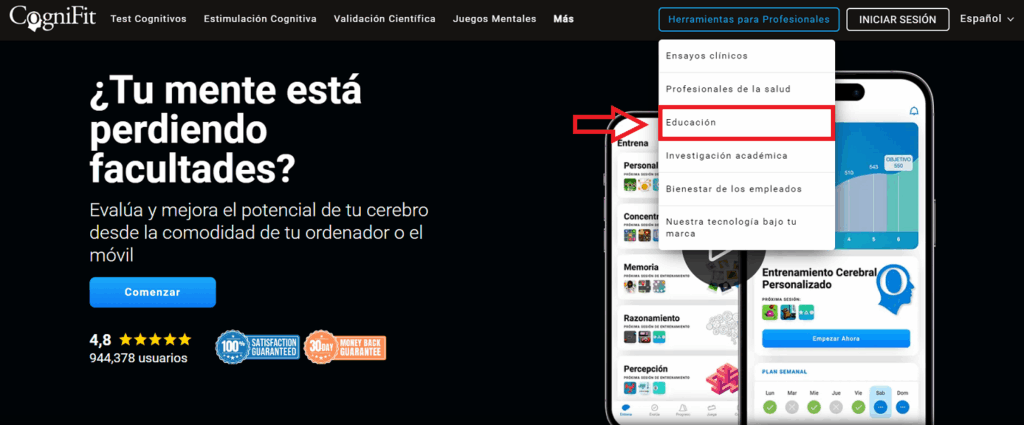The height and width of the screenshot is (425, 1024).
Task: Open the Test Cognitivos nav link
Action: [x=147, y=19]
